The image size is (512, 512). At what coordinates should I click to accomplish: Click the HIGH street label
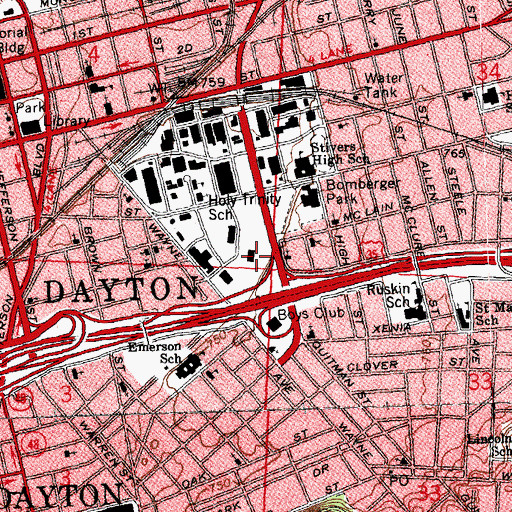pyautogui.click(x=342, y=250)
